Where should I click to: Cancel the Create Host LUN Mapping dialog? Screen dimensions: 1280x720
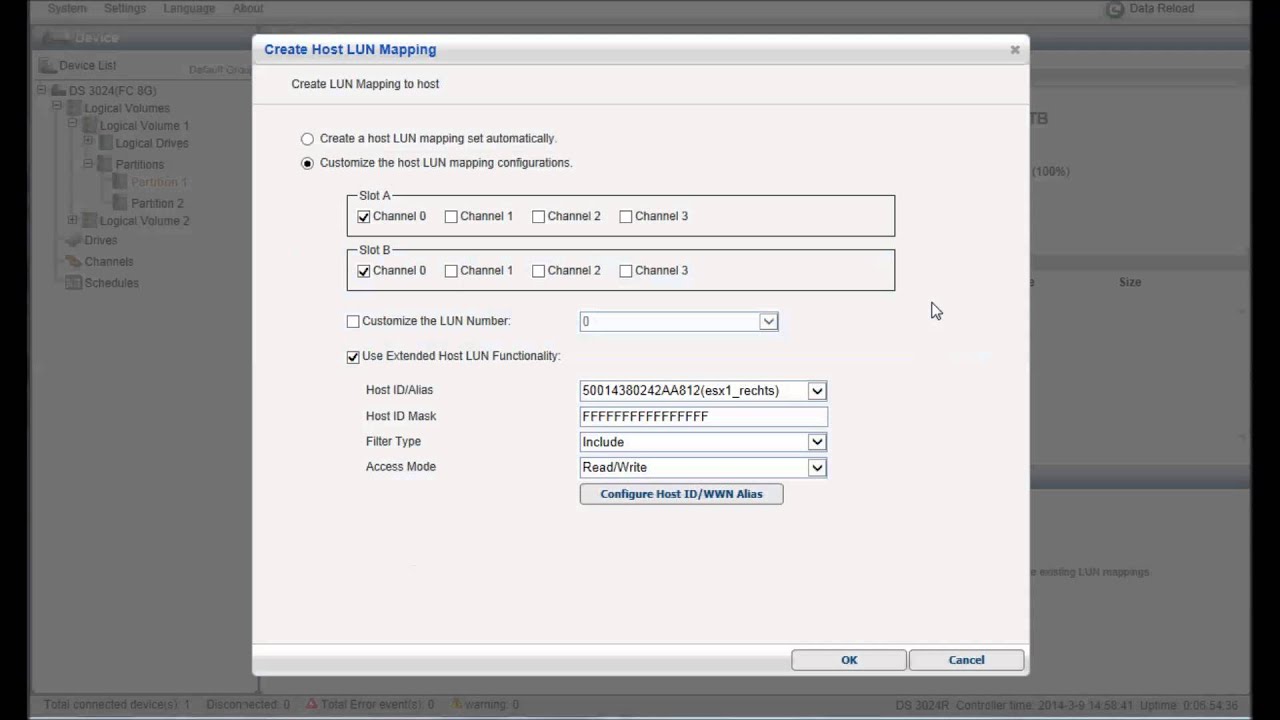coord(966,660)
